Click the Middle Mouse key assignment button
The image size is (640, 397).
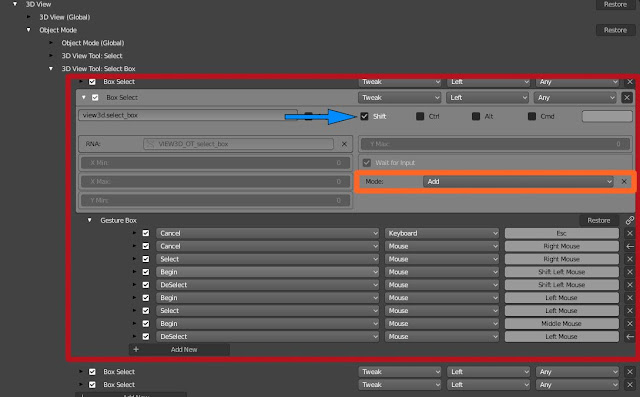(x=562, y=324)
